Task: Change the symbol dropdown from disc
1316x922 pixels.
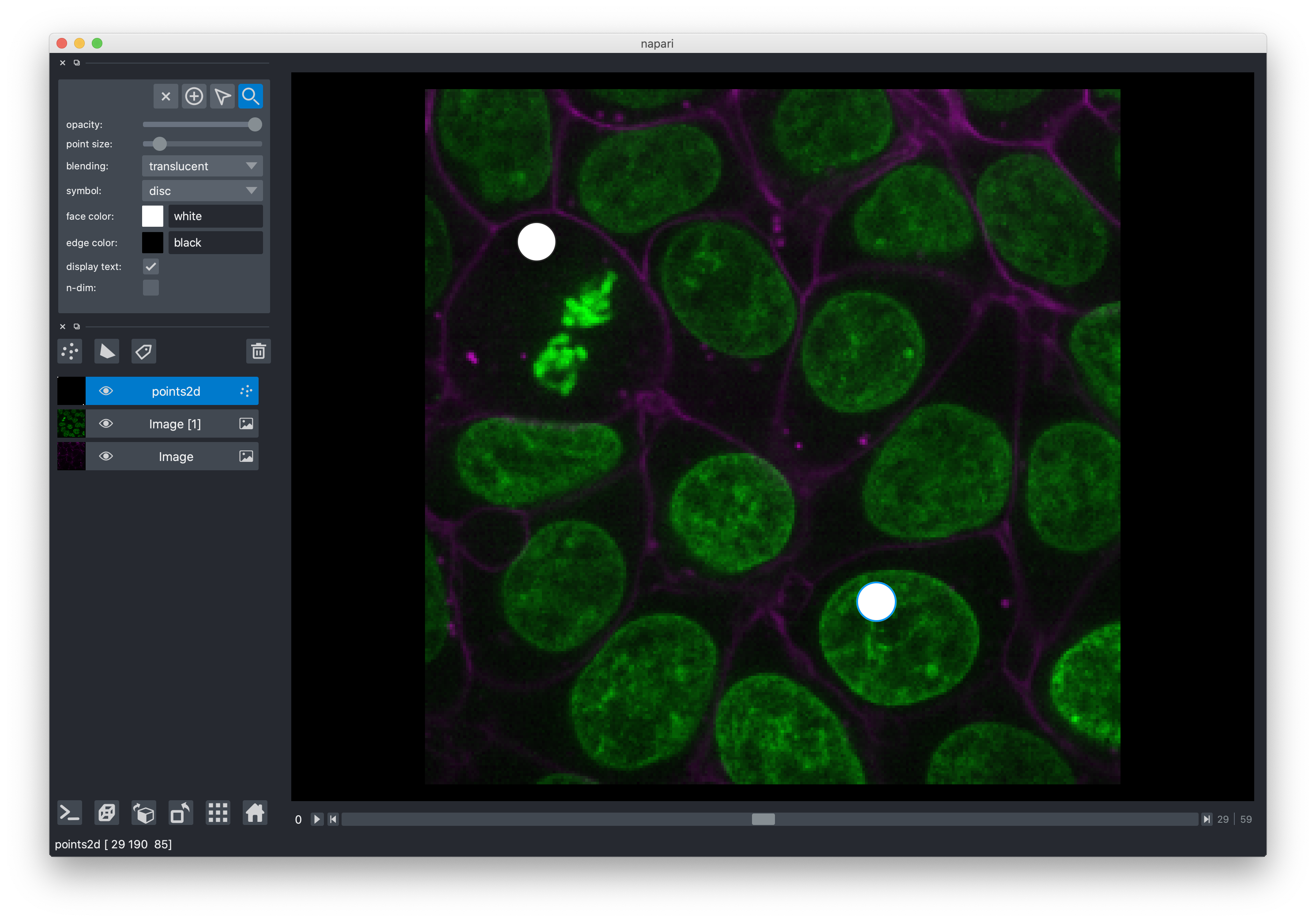Action: tap(202, 190)
